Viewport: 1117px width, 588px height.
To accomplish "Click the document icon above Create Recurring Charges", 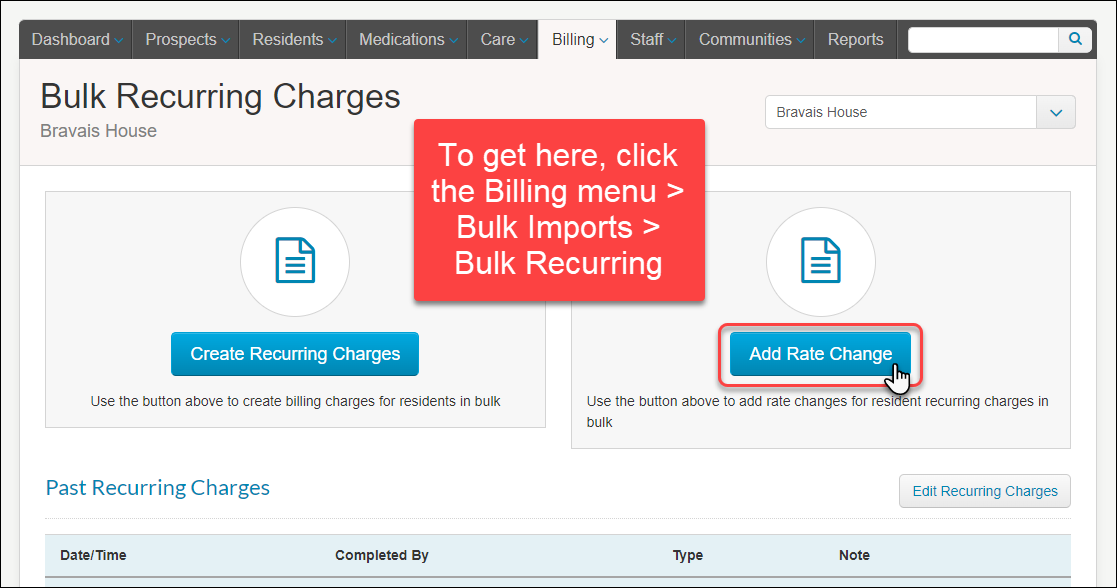I will [x=295, y=261].
